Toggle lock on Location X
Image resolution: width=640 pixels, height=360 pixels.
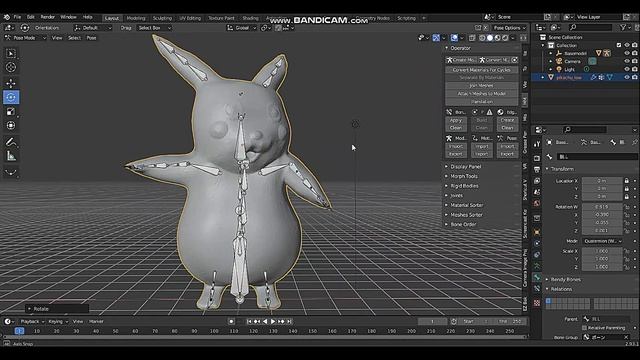point(627,180)
